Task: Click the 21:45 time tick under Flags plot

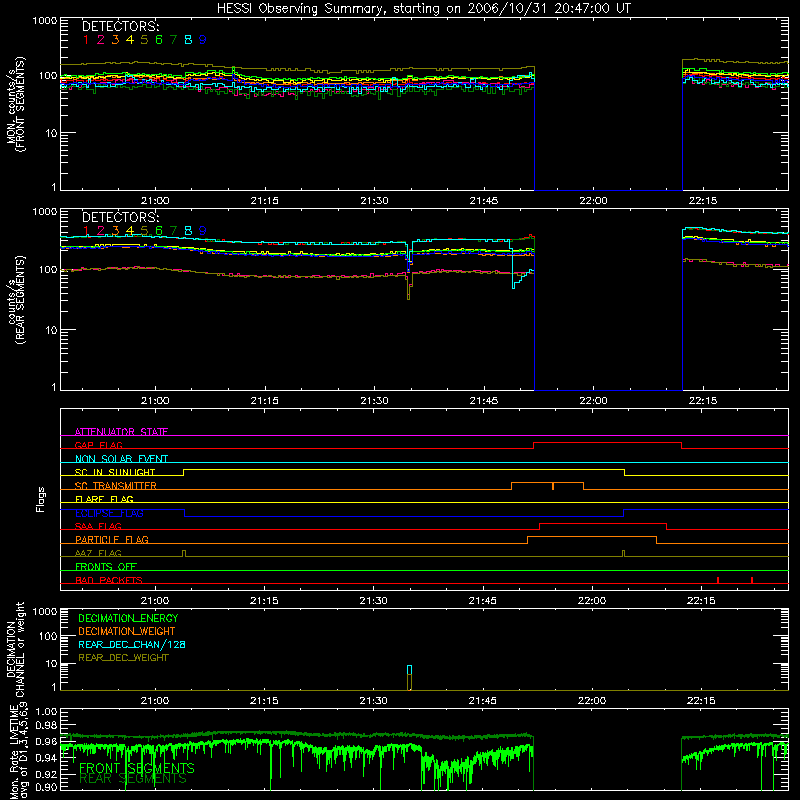Action: (x=483, y=601)
